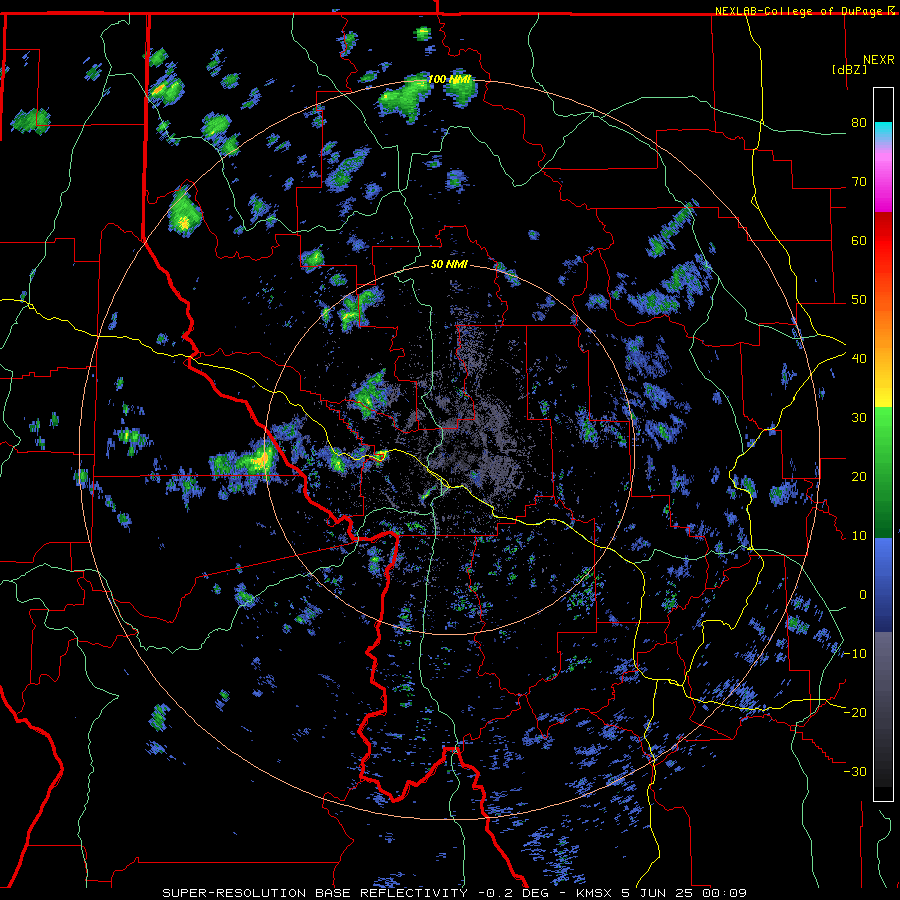Click the 60 value on the dBZ scale
The height and width of the screenshot is (900, 900).
[x=859, y=240]
